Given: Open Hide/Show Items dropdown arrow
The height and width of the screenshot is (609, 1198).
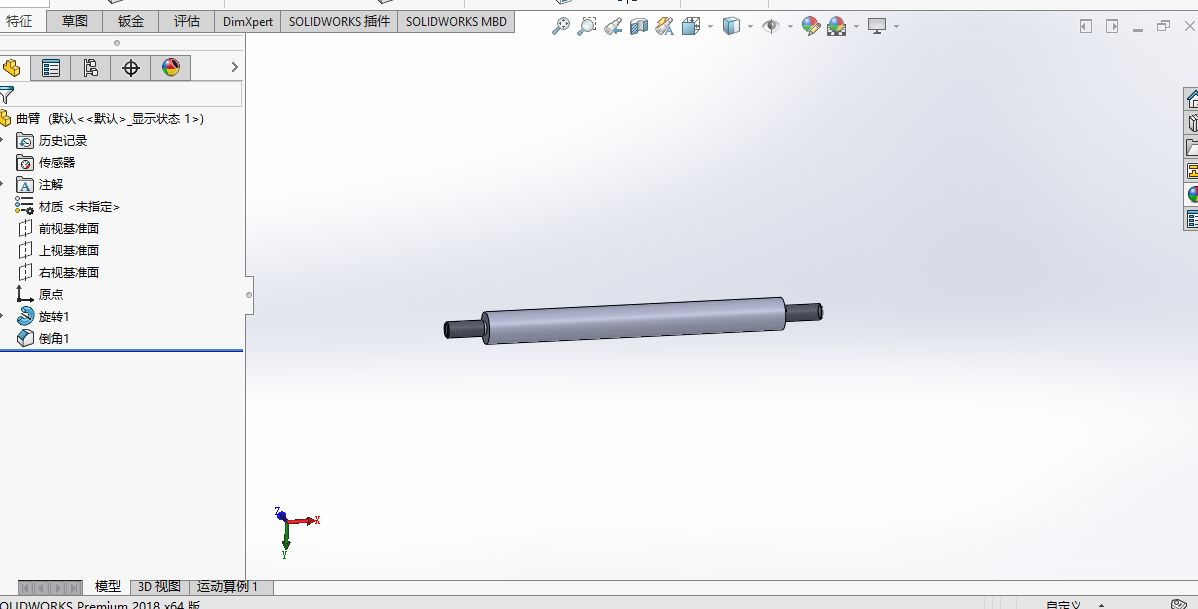Looking at the screenshot, I should point(790,27).
